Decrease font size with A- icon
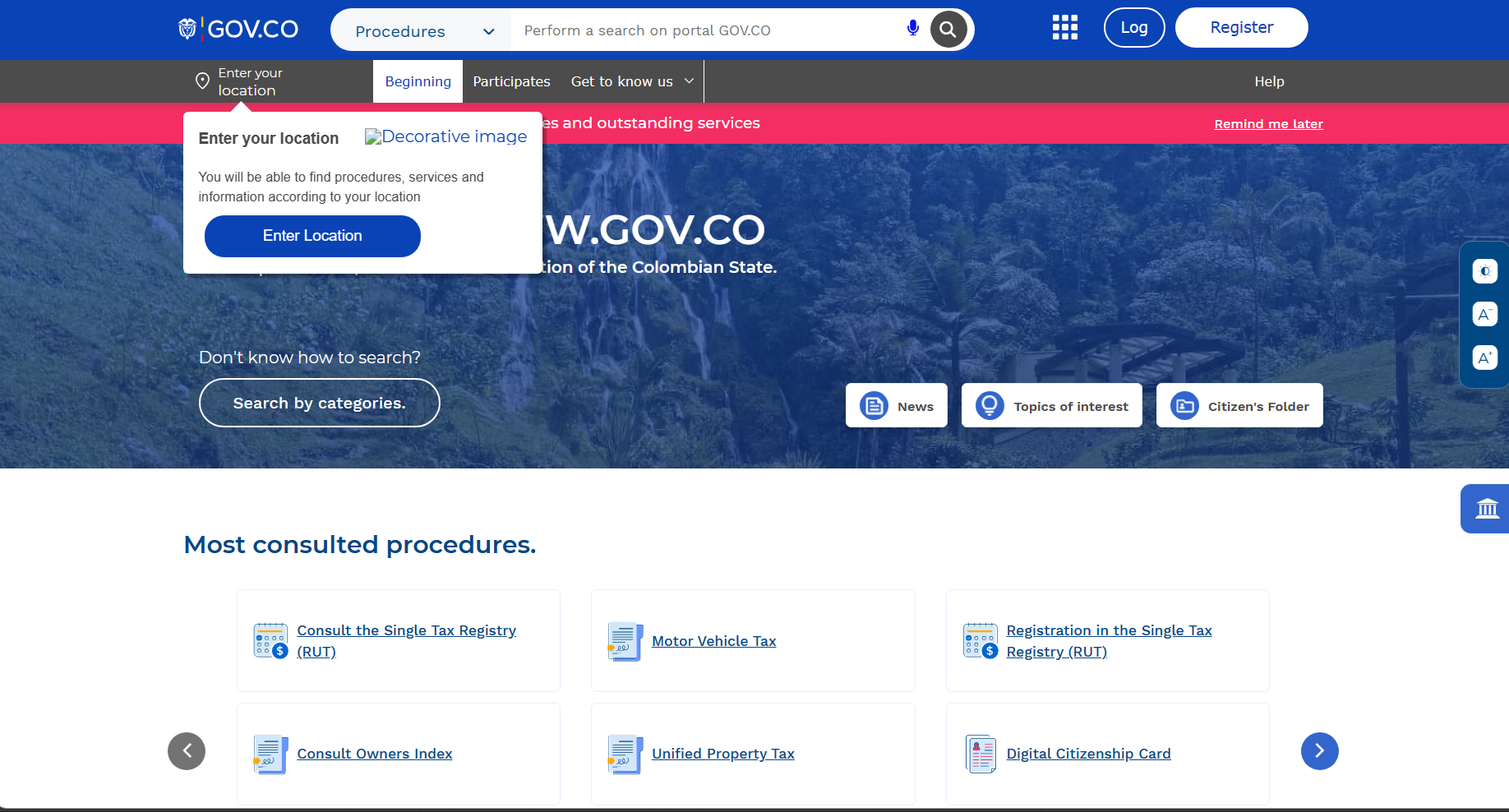 (1484, 314)
